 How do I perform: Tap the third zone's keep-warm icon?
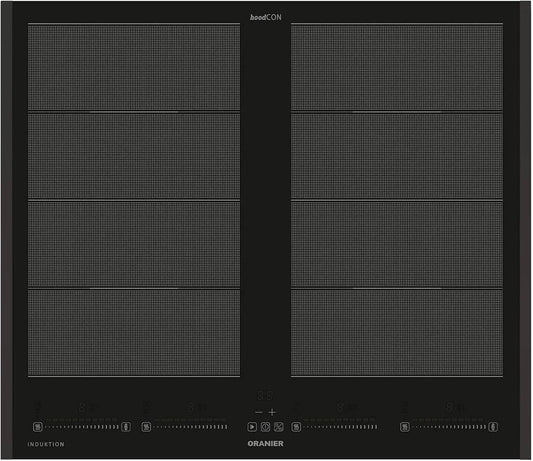(296, 427)
